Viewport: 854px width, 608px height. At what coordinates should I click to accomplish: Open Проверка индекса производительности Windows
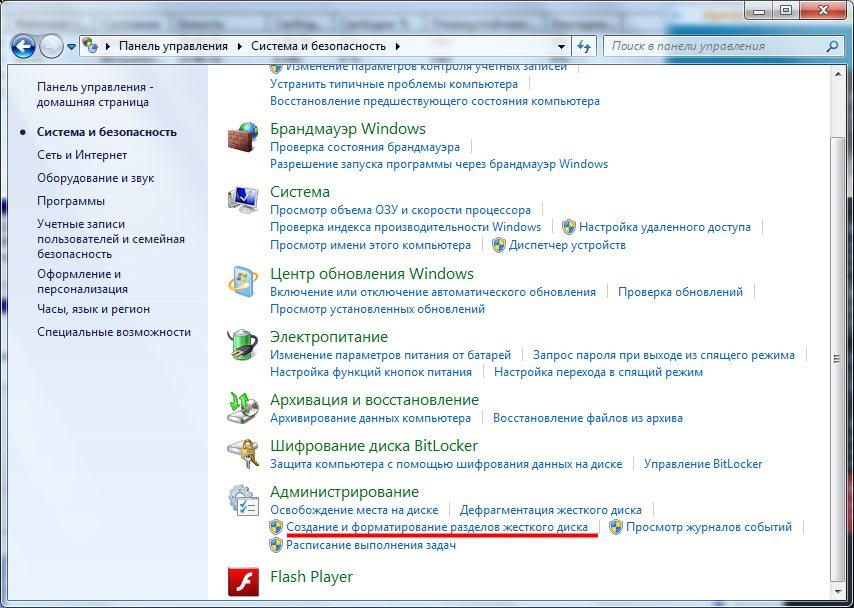point(406,227)
